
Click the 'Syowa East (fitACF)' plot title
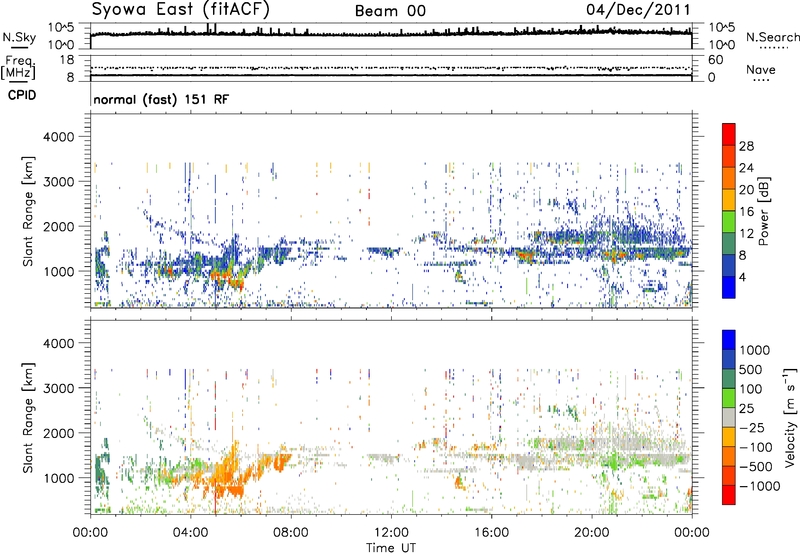coord(180,10)
